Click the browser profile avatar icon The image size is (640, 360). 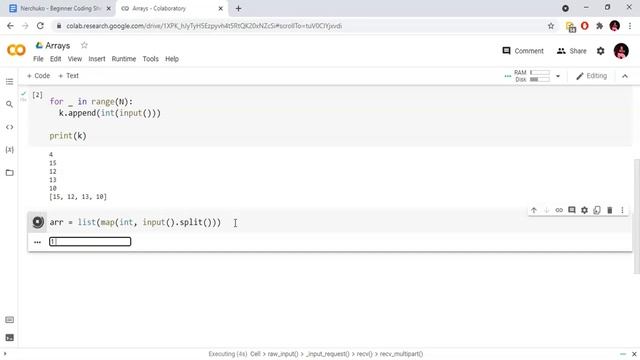[615, 26]
